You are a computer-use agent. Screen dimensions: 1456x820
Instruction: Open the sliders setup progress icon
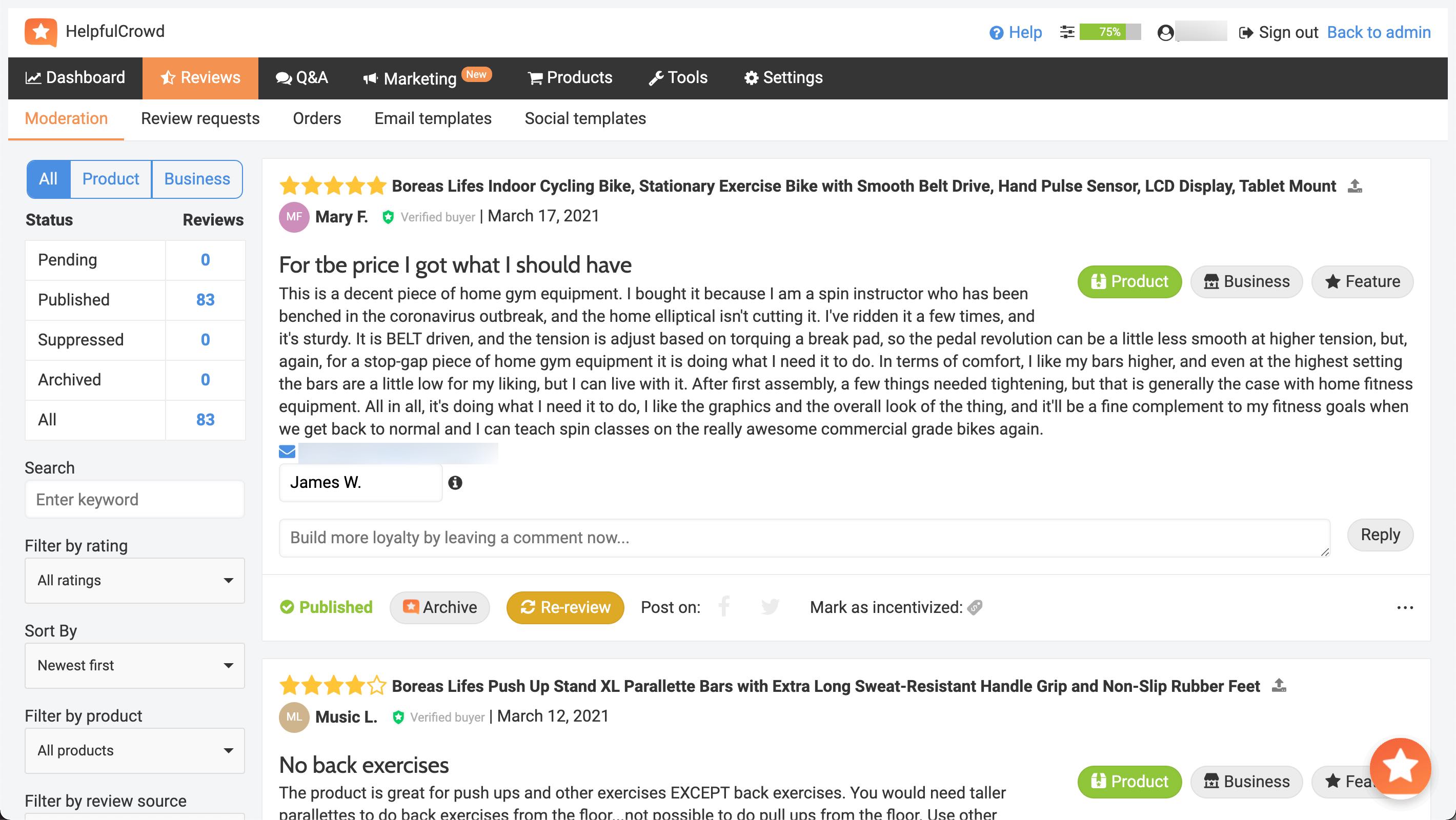tap(1066, 32)
